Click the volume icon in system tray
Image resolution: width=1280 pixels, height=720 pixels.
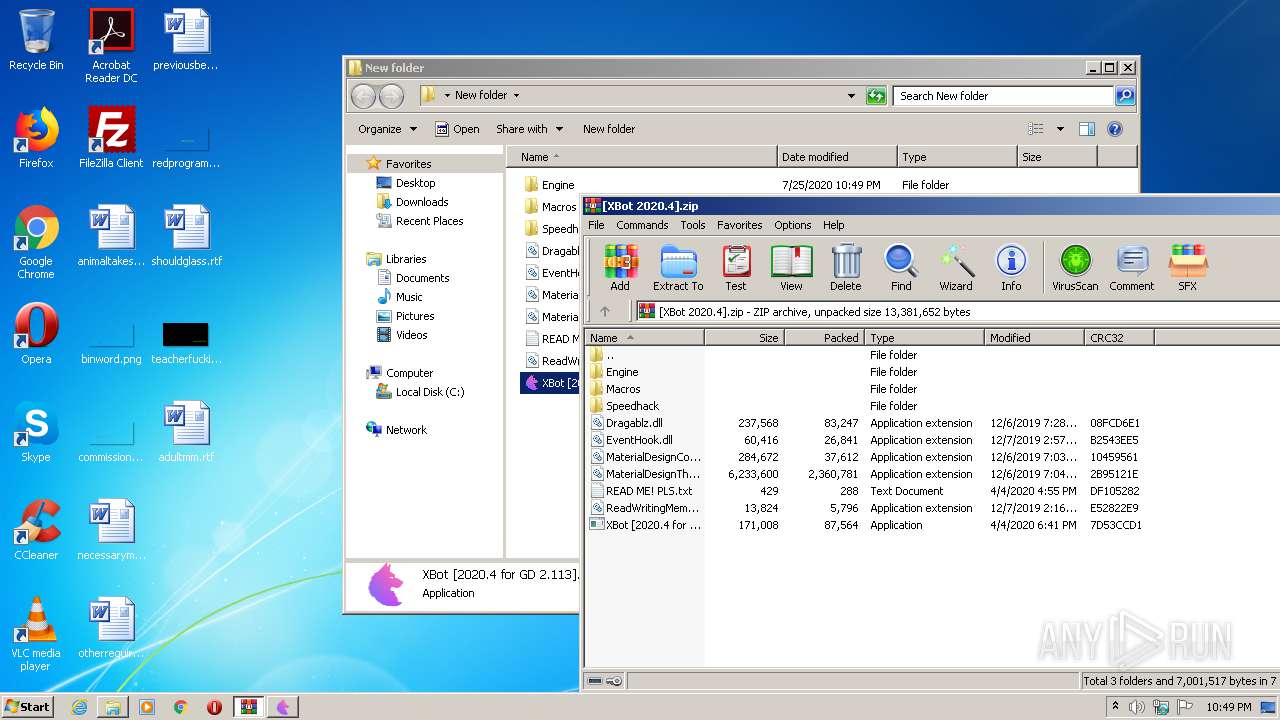coord(1136,707)
